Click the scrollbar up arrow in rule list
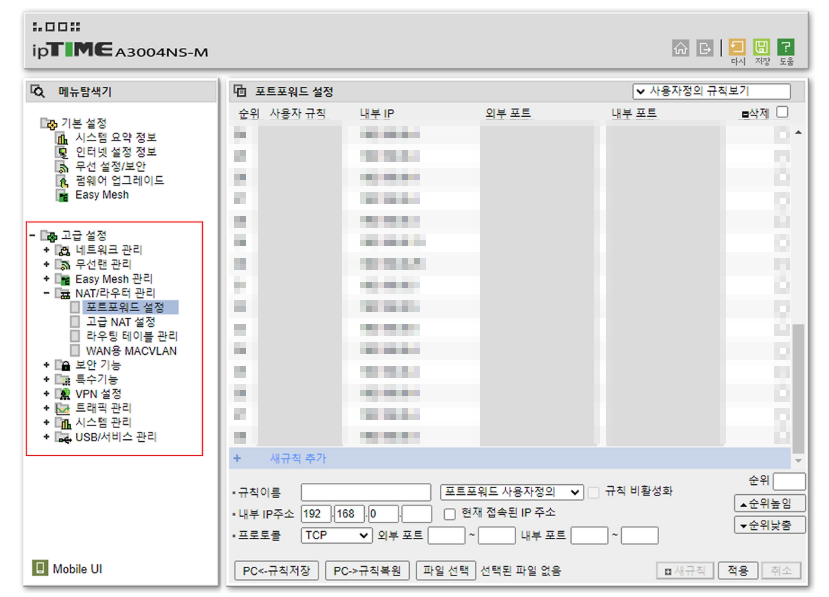 [x=798, y=132]
